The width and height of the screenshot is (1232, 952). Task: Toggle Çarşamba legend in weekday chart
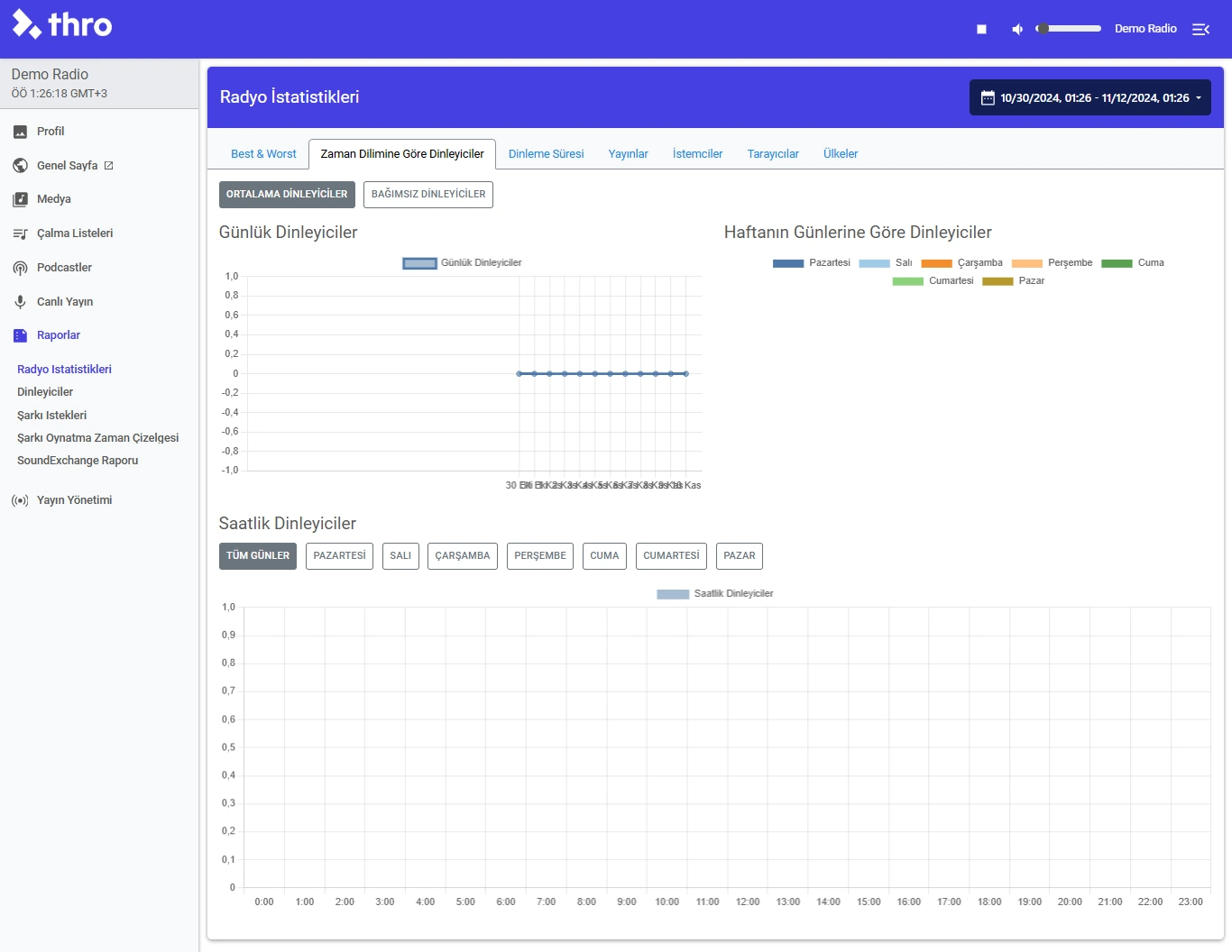961,263
